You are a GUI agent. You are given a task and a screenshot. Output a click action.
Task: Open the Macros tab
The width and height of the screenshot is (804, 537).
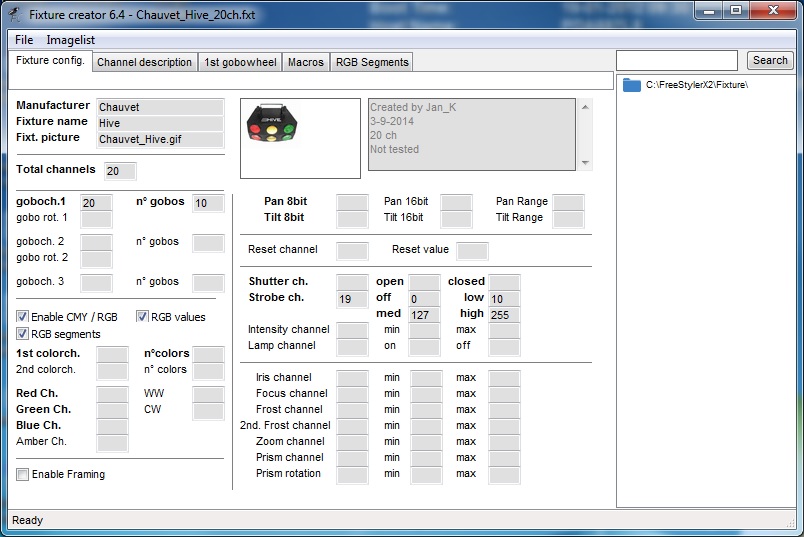point(305,62)
